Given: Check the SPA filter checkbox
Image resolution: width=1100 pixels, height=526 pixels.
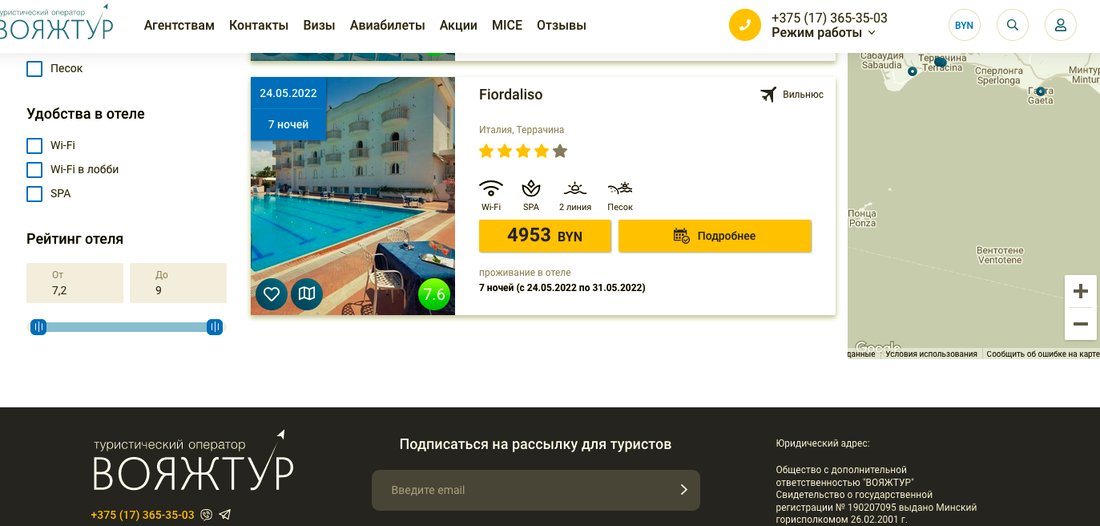Looking at the screenshot, I should pyautogui.click(x=34, y=194).
